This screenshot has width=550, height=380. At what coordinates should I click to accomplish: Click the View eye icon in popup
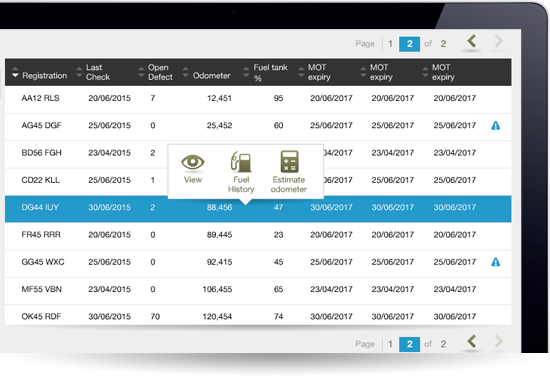coord(193,162)
